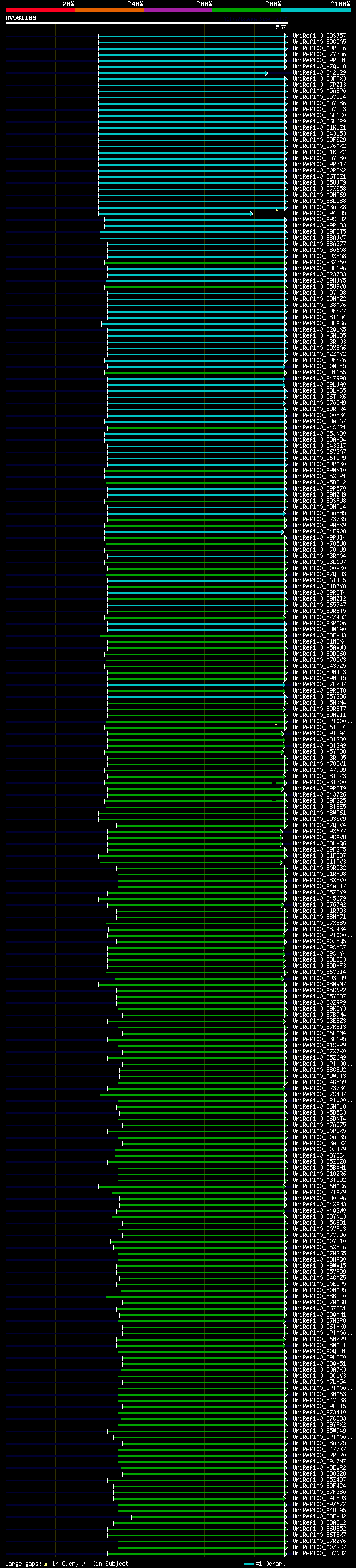356x1568 pixels.
Task: Select hit UniRef100_Q945D5
Action: pos(319,214)
